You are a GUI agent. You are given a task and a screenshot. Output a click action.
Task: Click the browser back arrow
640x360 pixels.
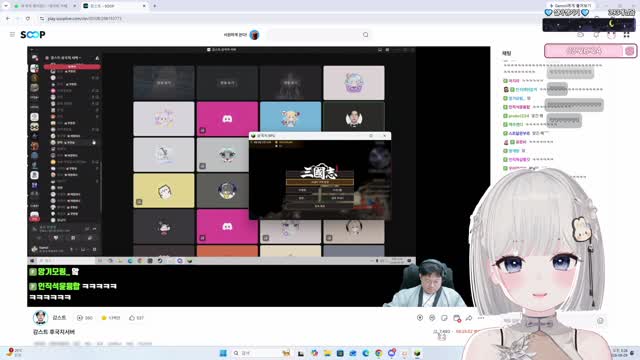click(x=8, y=18)
